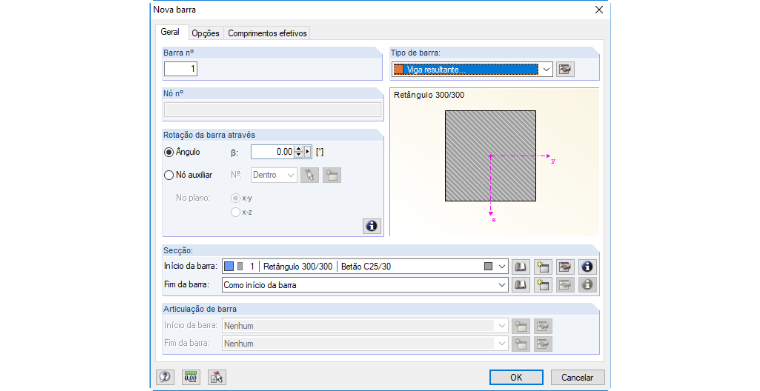Click the Cancelar button
This screenshot has height=391, width=760.
click(x=577, y=377)
